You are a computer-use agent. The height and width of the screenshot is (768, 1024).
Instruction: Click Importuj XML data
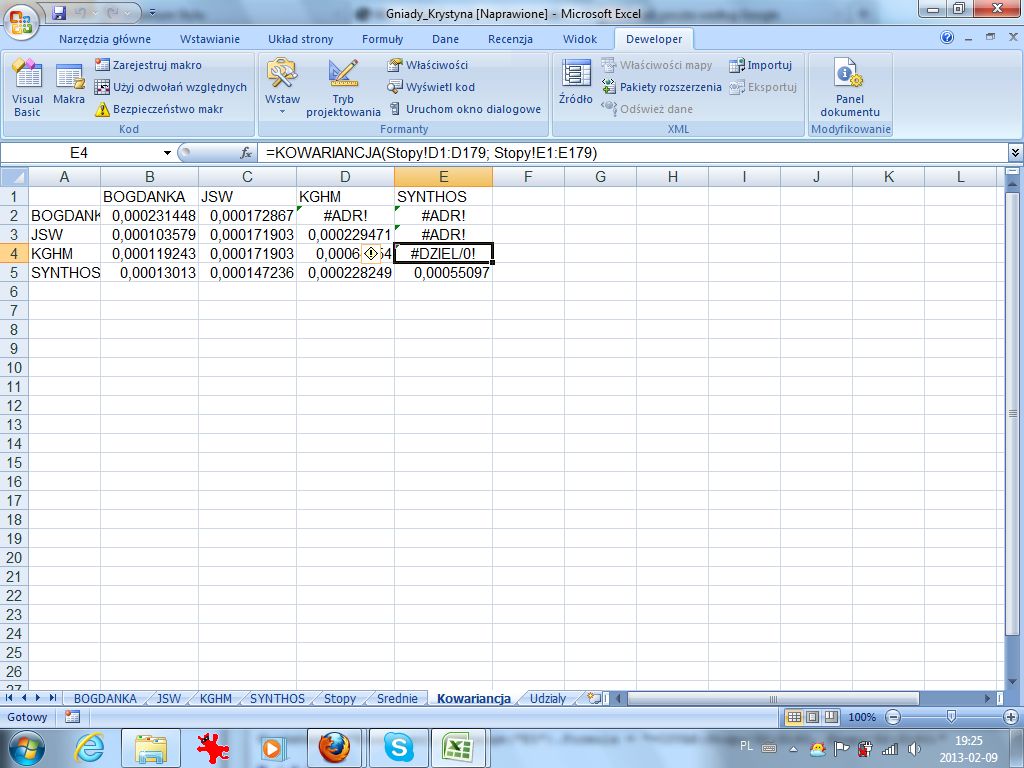tap(761, 65)
